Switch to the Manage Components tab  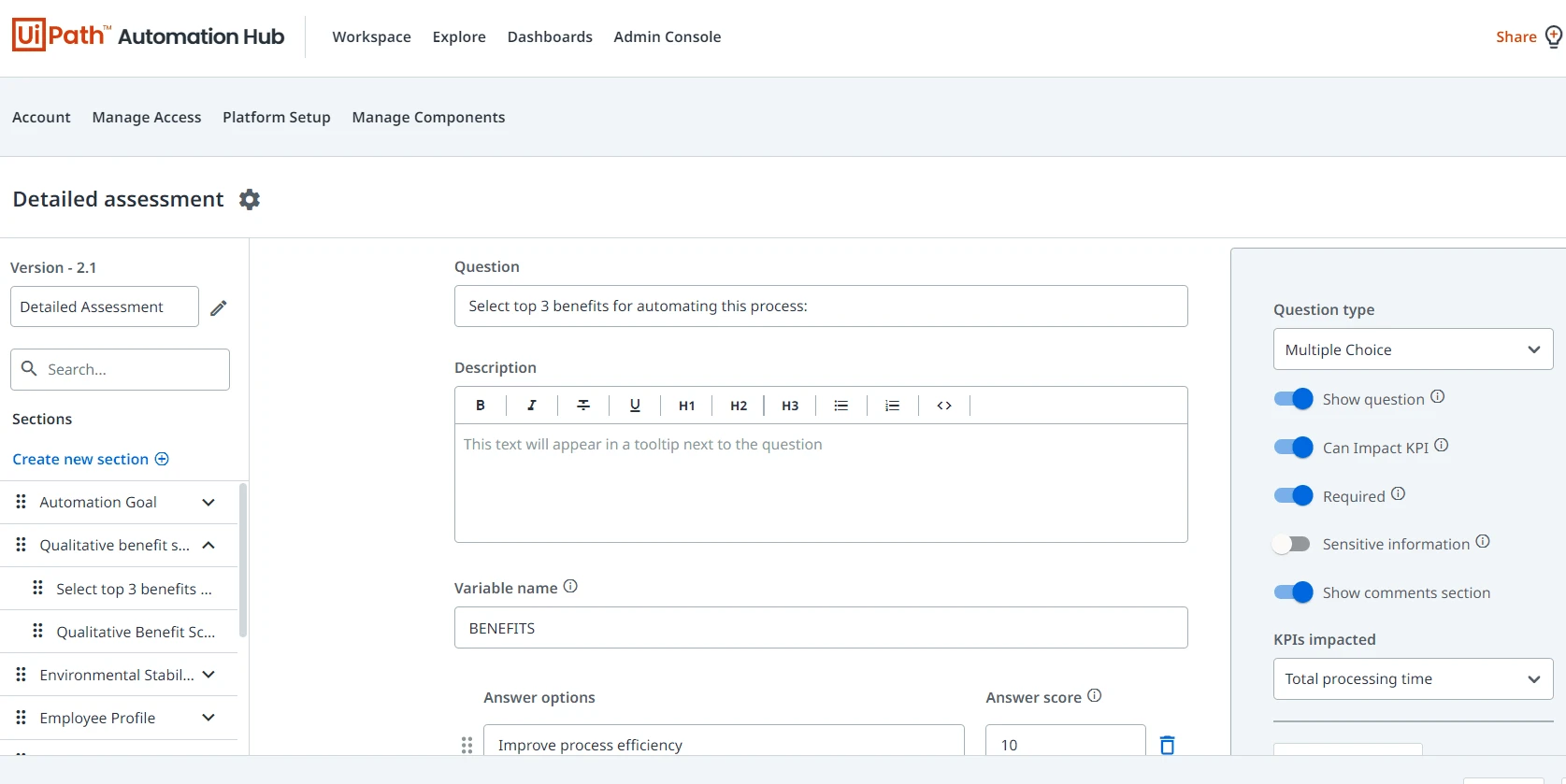click(x=428, y=117)
